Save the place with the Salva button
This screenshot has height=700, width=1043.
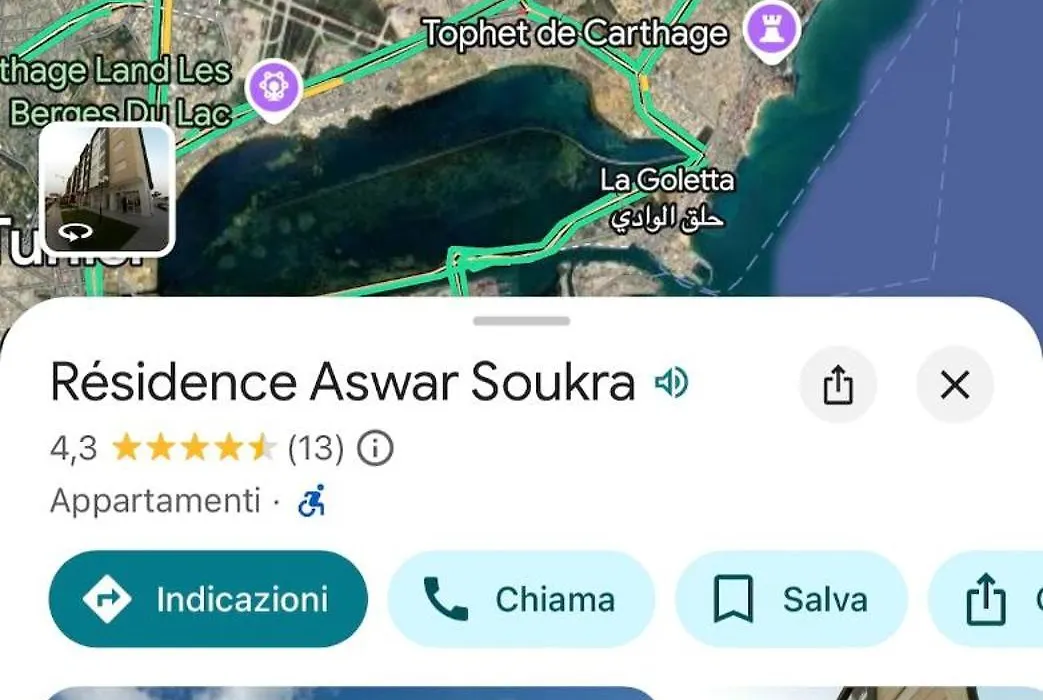coord(792,599)
